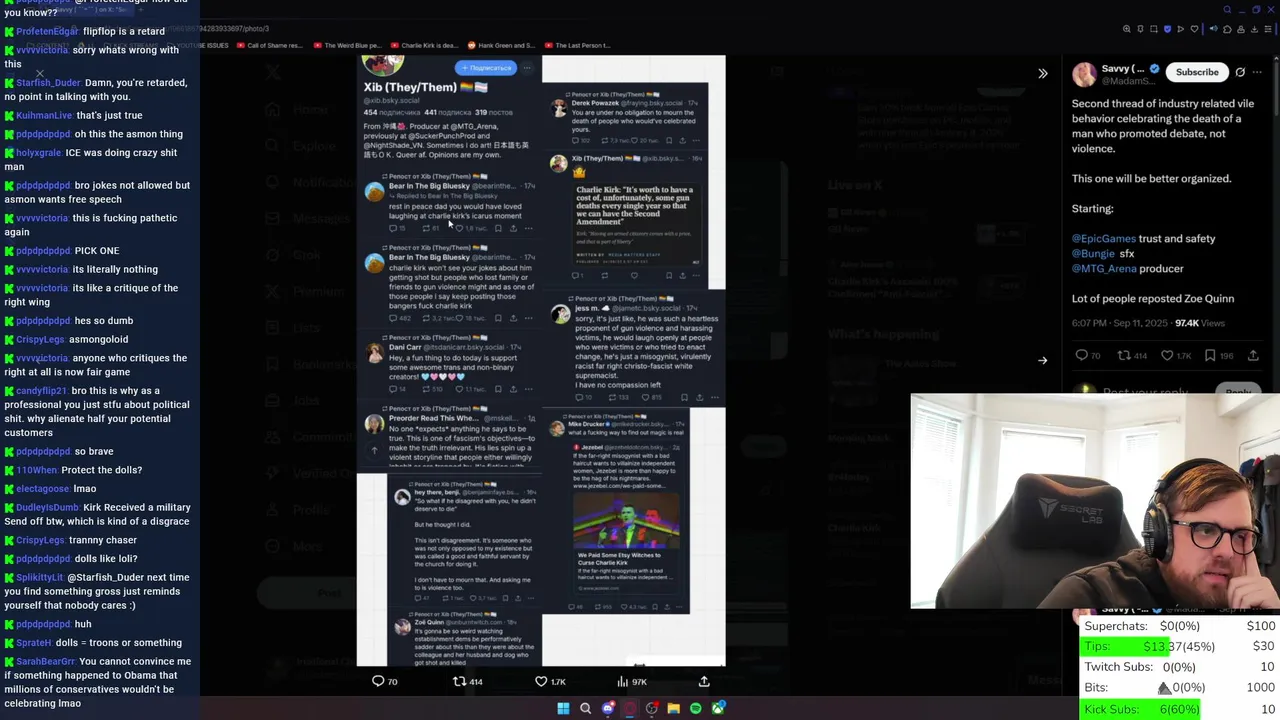The image size is (1280, 720).
Task: Open taskbar Search magnifier
Action: 585,708
